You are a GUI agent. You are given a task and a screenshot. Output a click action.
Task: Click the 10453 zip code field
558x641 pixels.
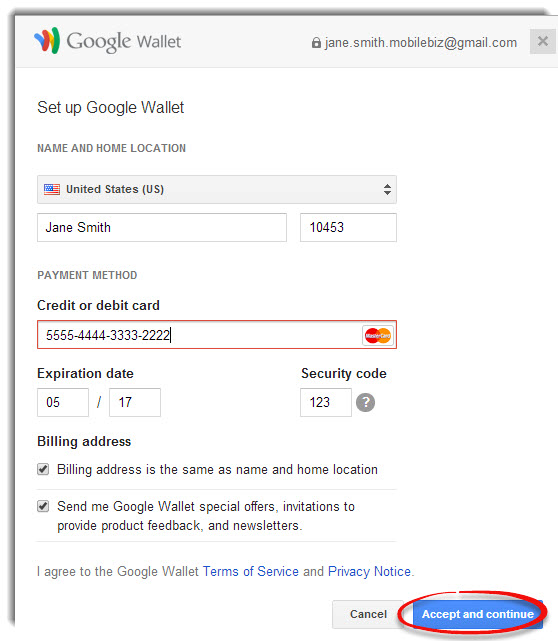pos(348,227)
